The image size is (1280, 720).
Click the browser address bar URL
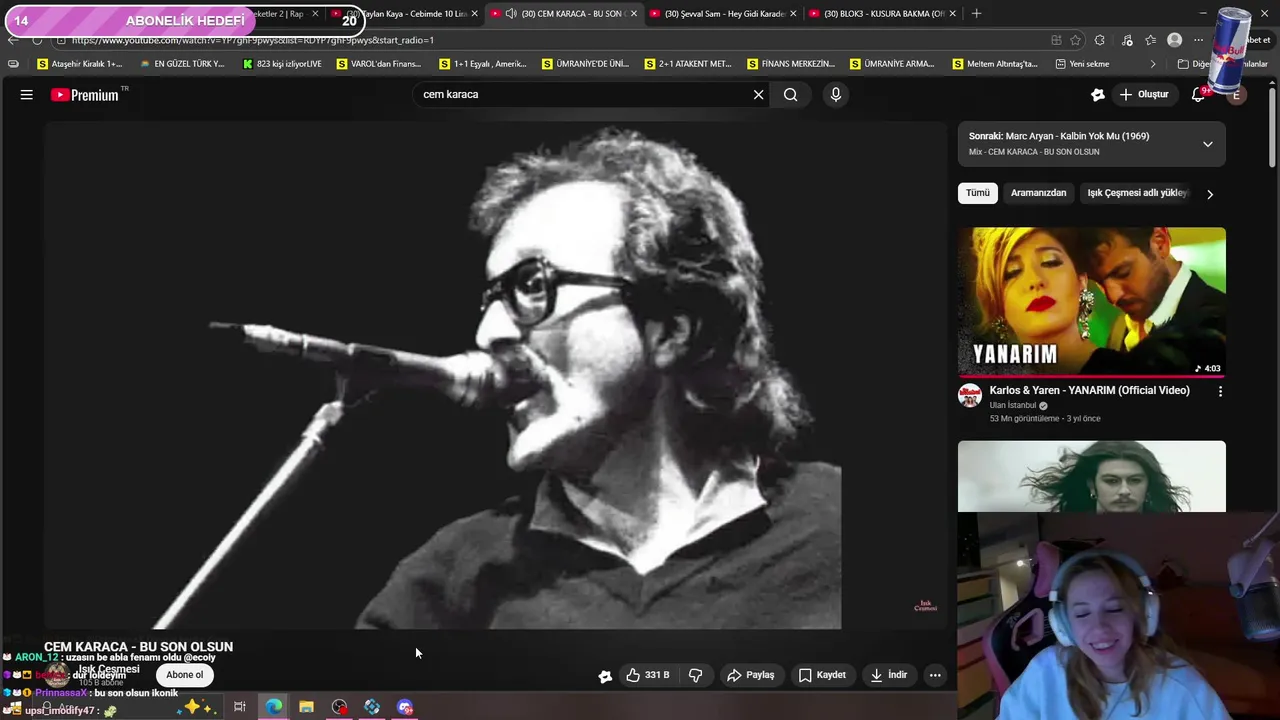pyautogui.click(x=253, y=40)
